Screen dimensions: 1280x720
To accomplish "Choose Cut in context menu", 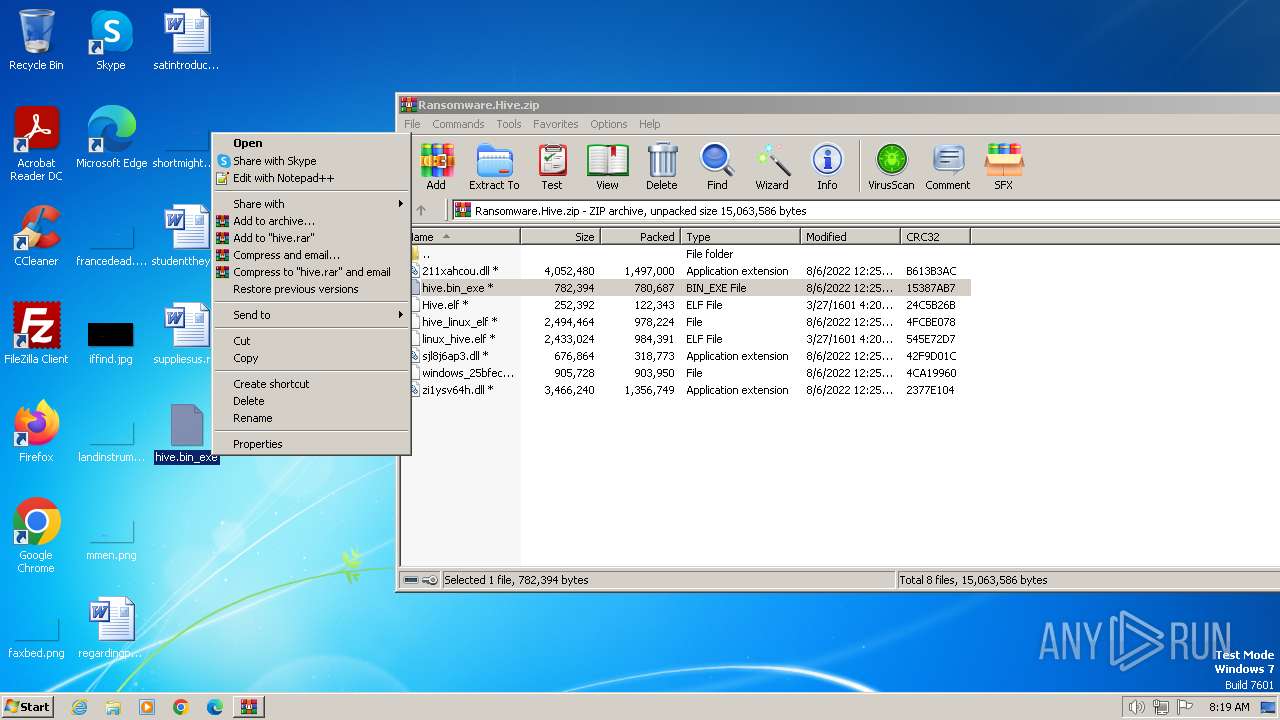I will tap(311, 341).
